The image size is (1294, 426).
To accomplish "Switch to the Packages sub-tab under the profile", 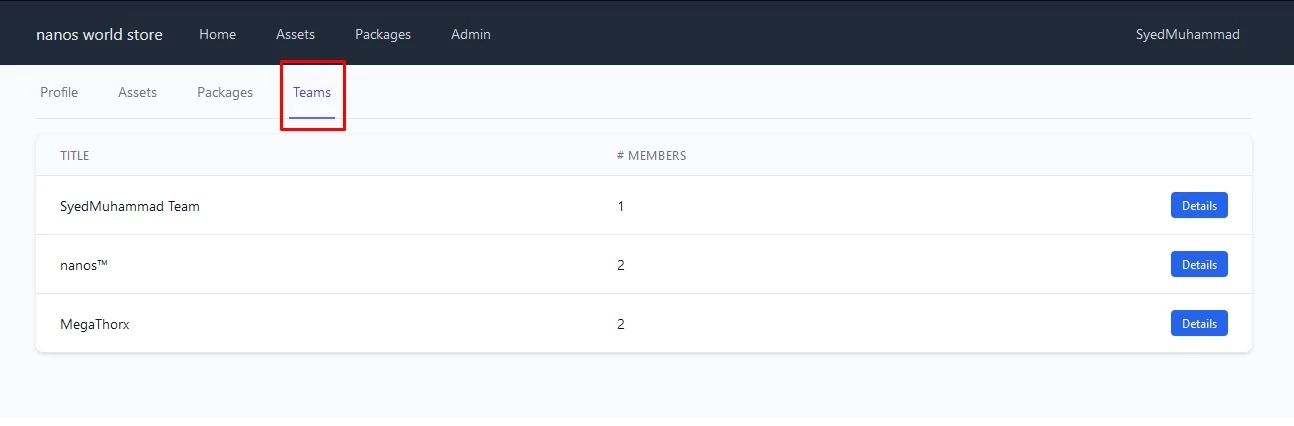I will point(225,92).
